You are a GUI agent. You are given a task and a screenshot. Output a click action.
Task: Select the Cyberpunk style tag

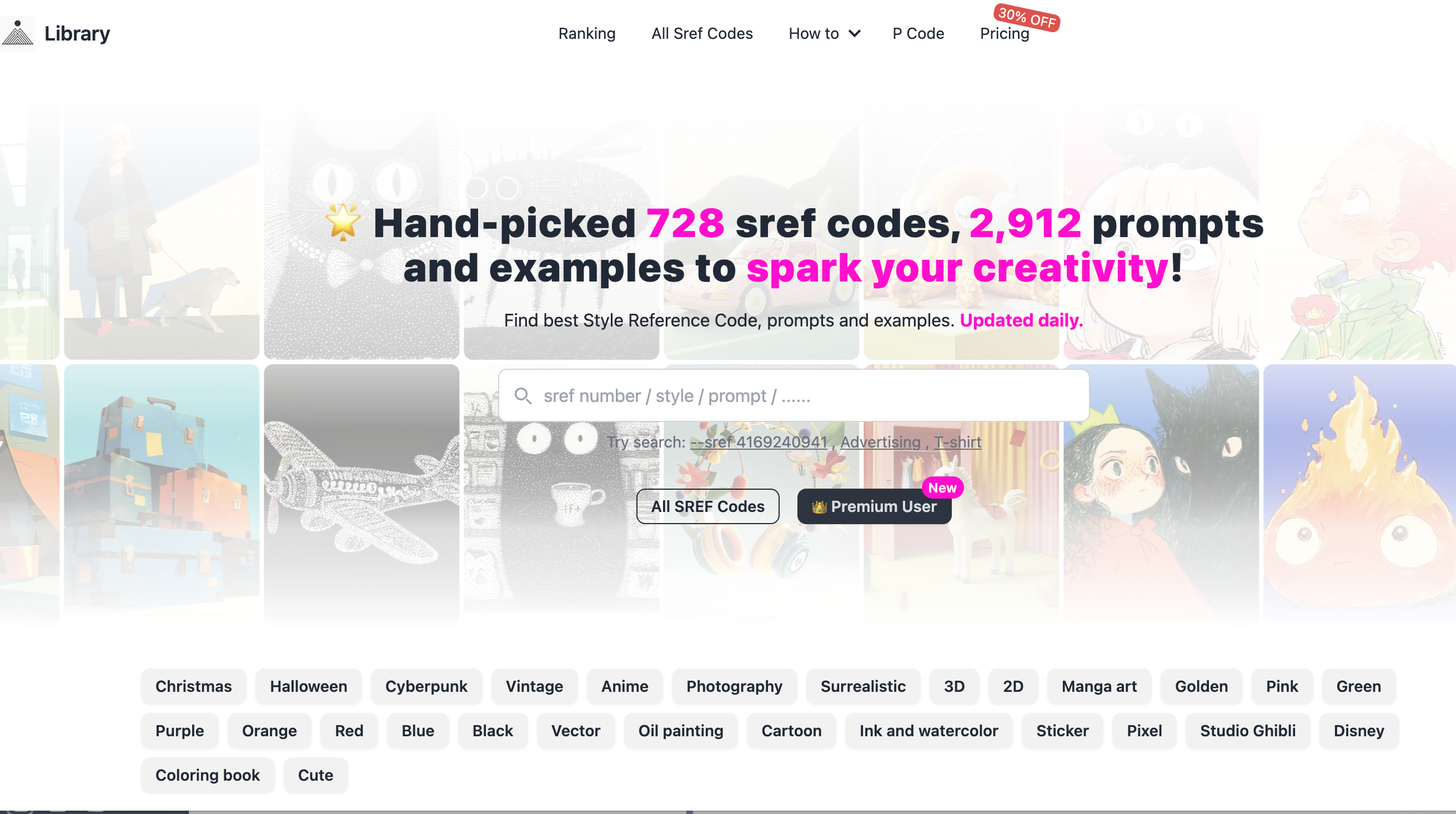pyautogui.click(x=426, y=686)
